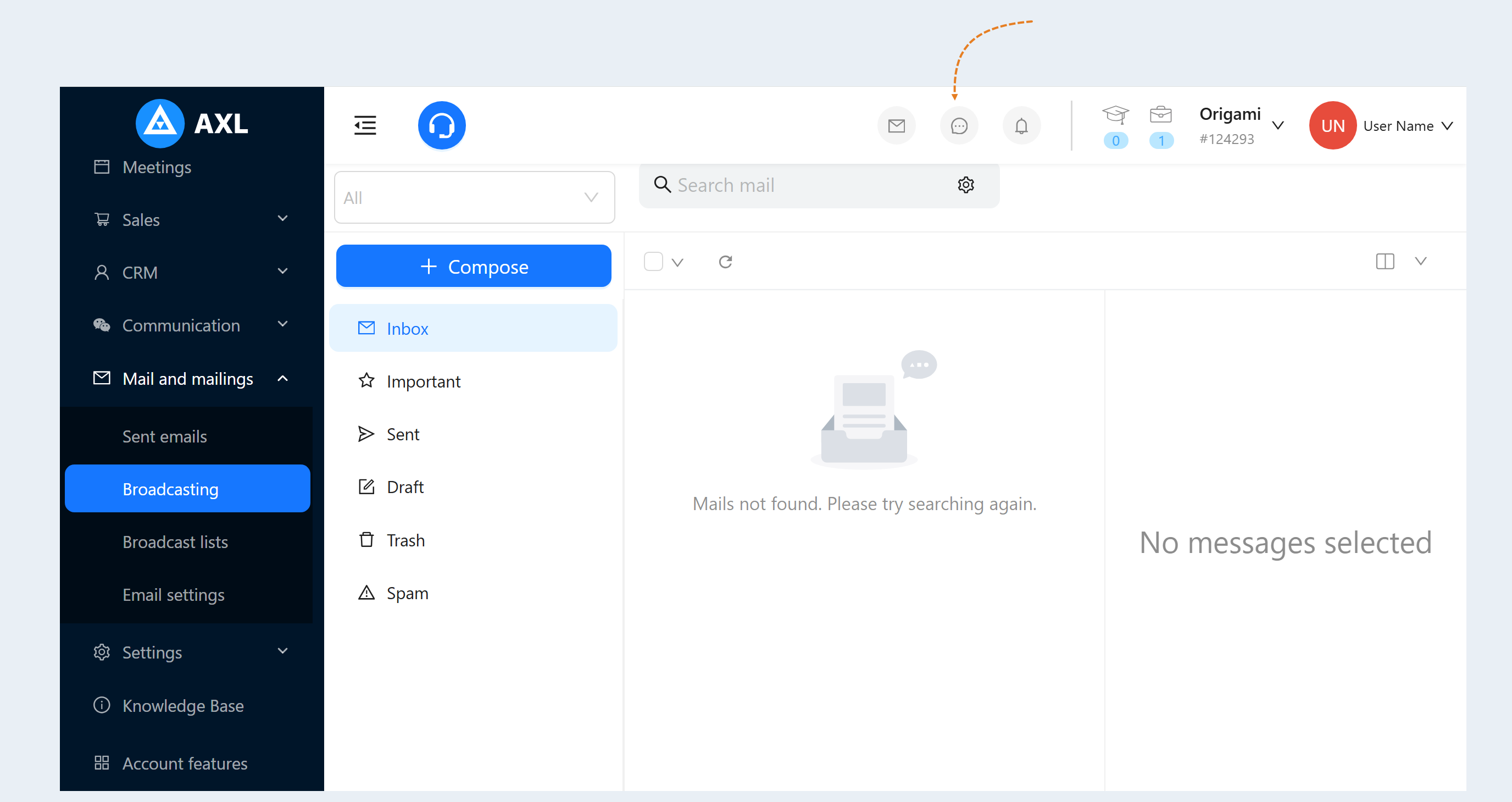Click the Communication chat icon

click(102, 325)
